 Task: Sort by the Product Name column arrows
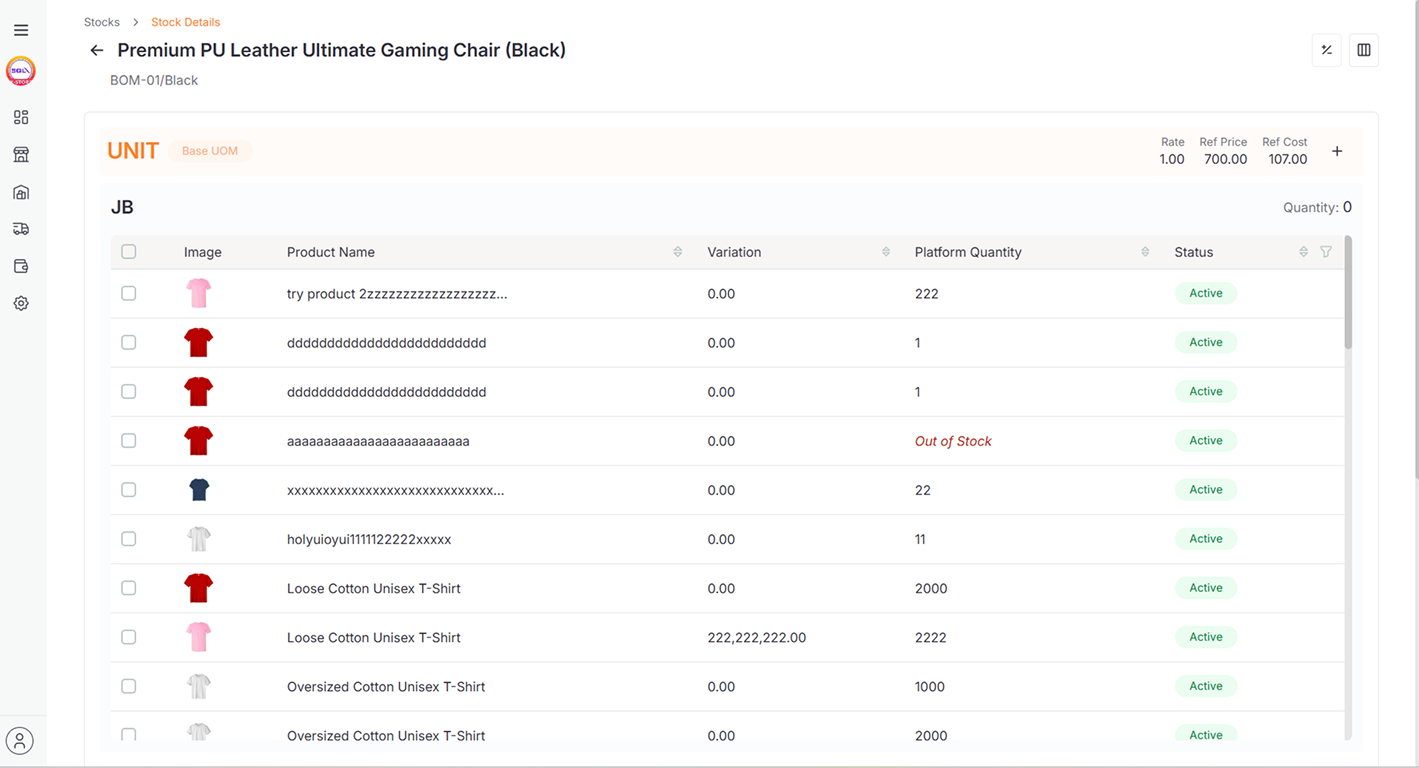(x=678, y=252)
